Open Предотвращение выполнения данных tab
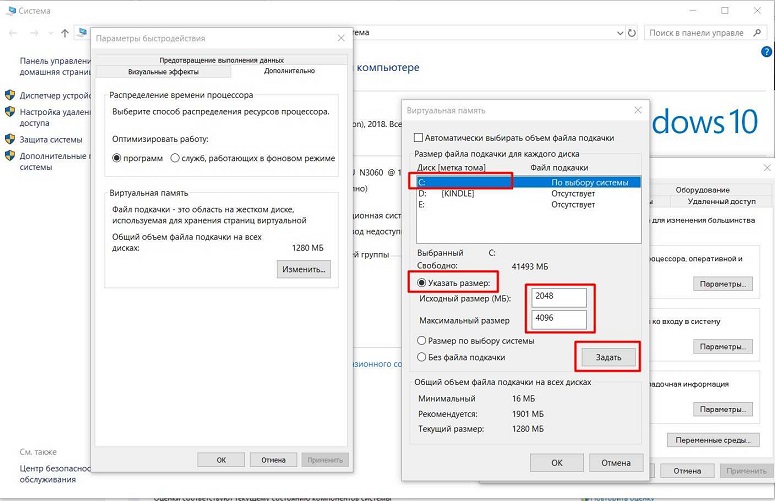Image resolution: width=775 pixels, height=501 pixels. coord(221,60)
